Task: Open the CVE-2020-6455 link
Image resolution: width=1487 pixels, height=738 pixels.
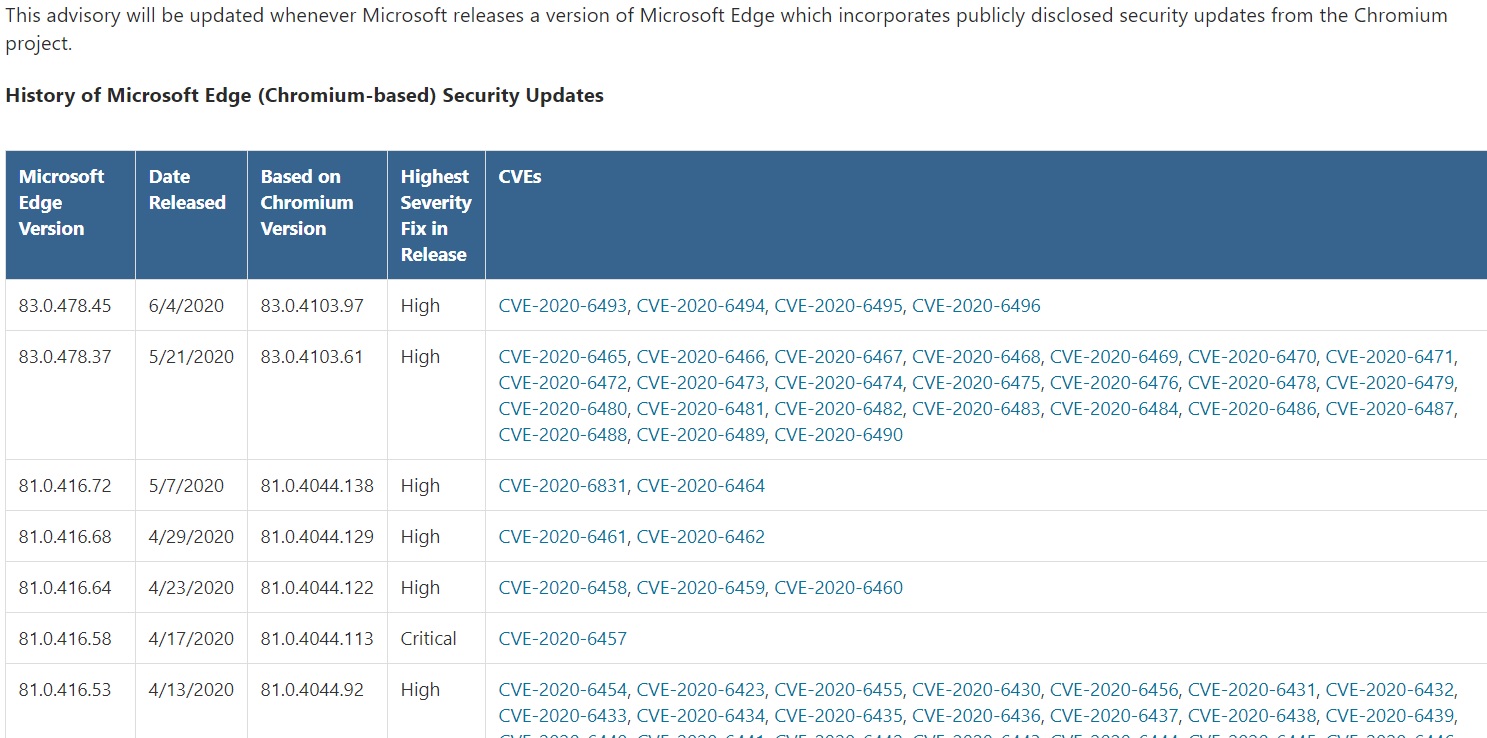Action: [x=839, y=690]
